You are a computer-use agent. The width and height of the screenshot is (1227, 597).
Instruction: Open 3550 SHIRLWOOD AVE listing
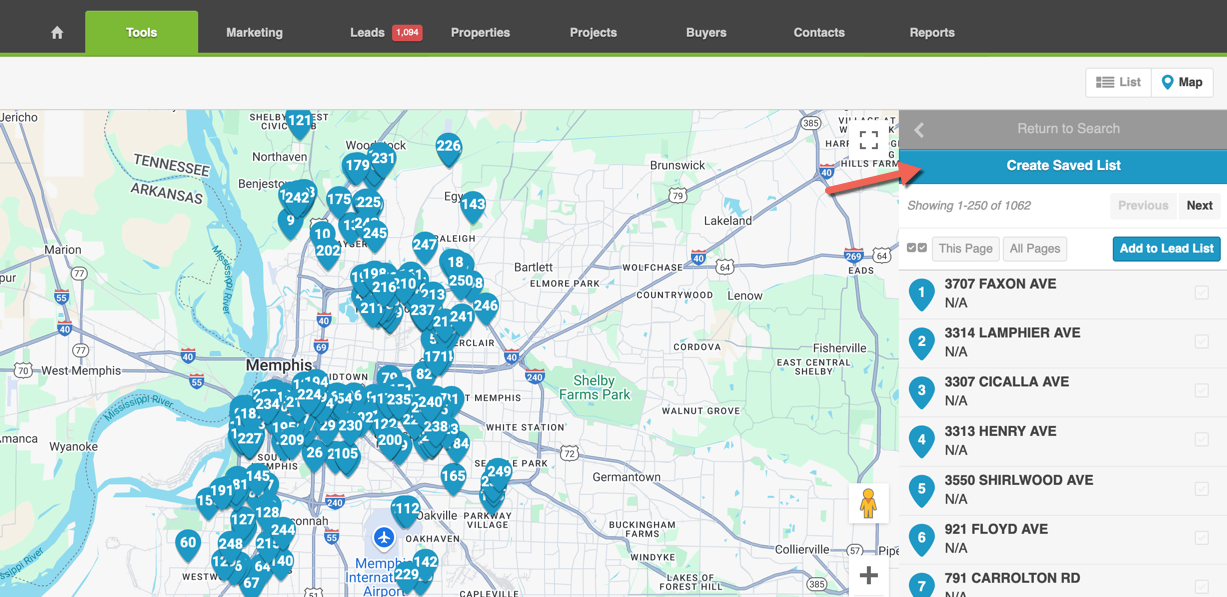(1019, 480)
